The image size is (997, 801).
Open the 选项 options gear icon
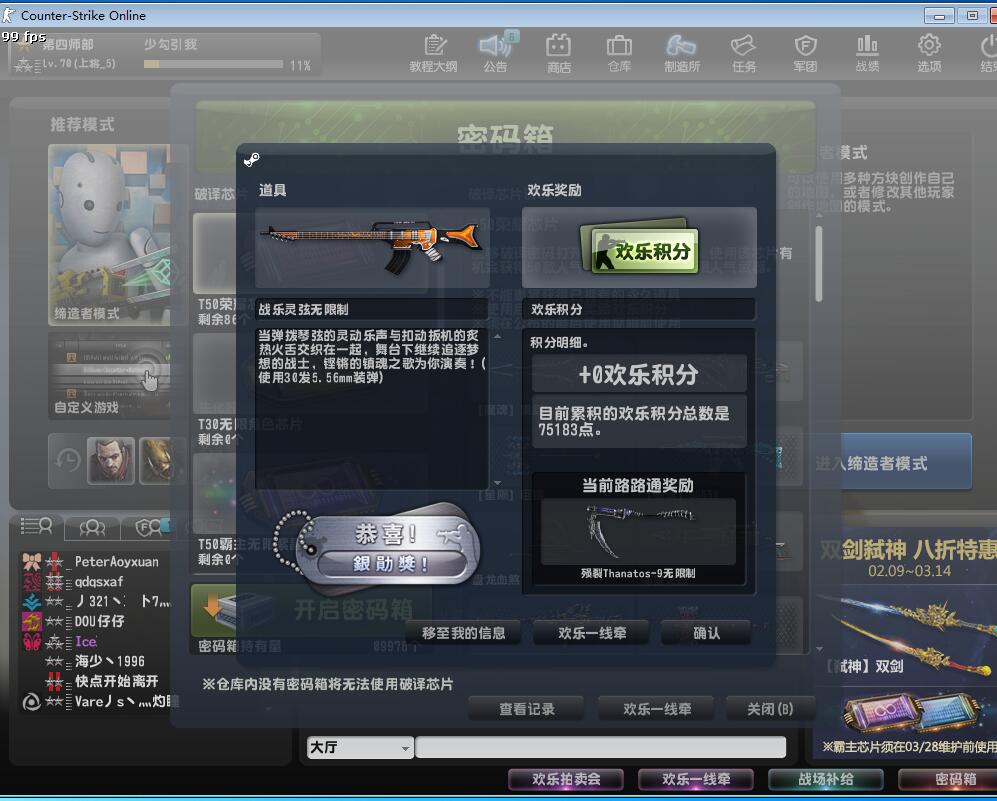tap(929, 53)
